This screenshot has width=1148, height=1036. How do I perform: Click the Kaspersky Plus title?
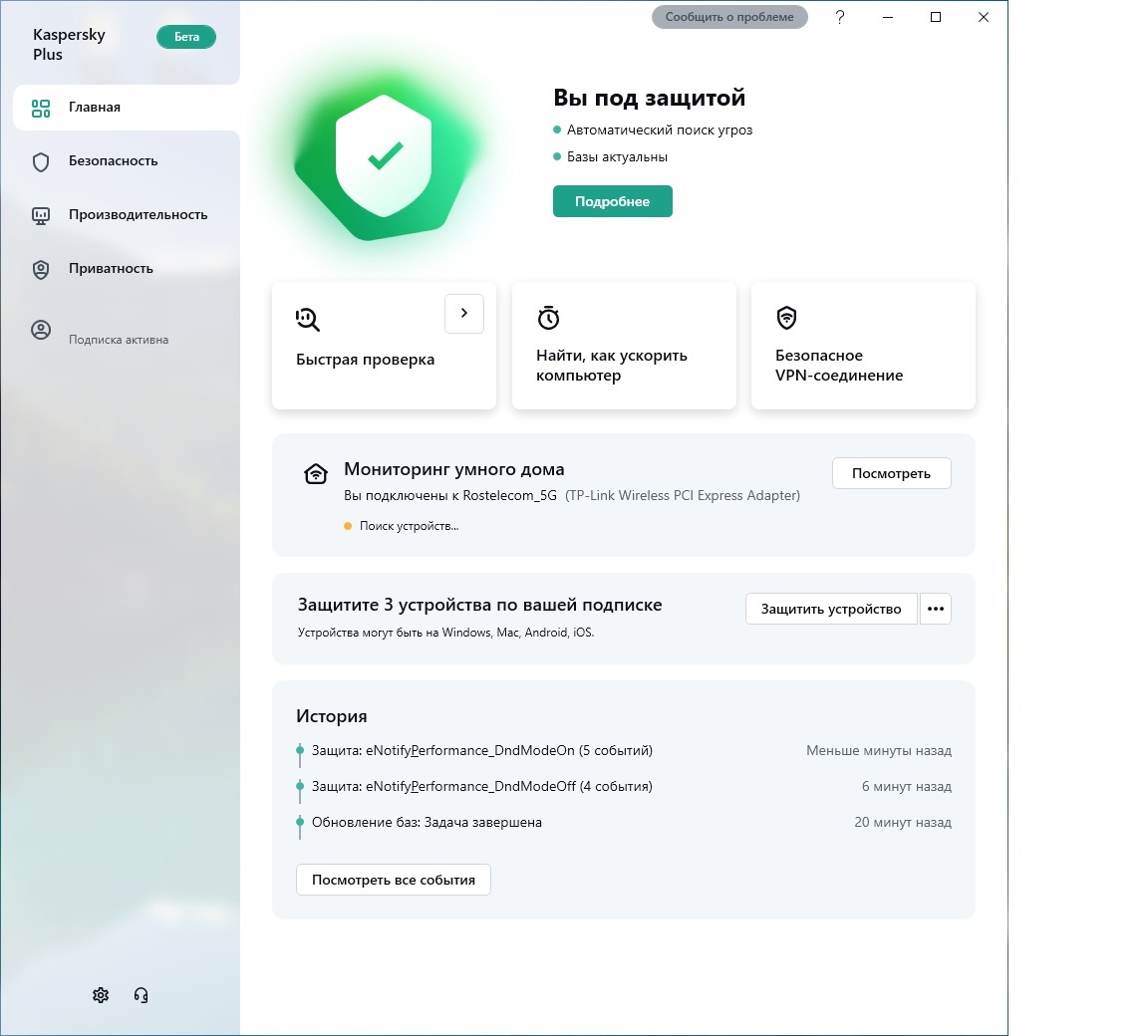(x=69, y=44)
